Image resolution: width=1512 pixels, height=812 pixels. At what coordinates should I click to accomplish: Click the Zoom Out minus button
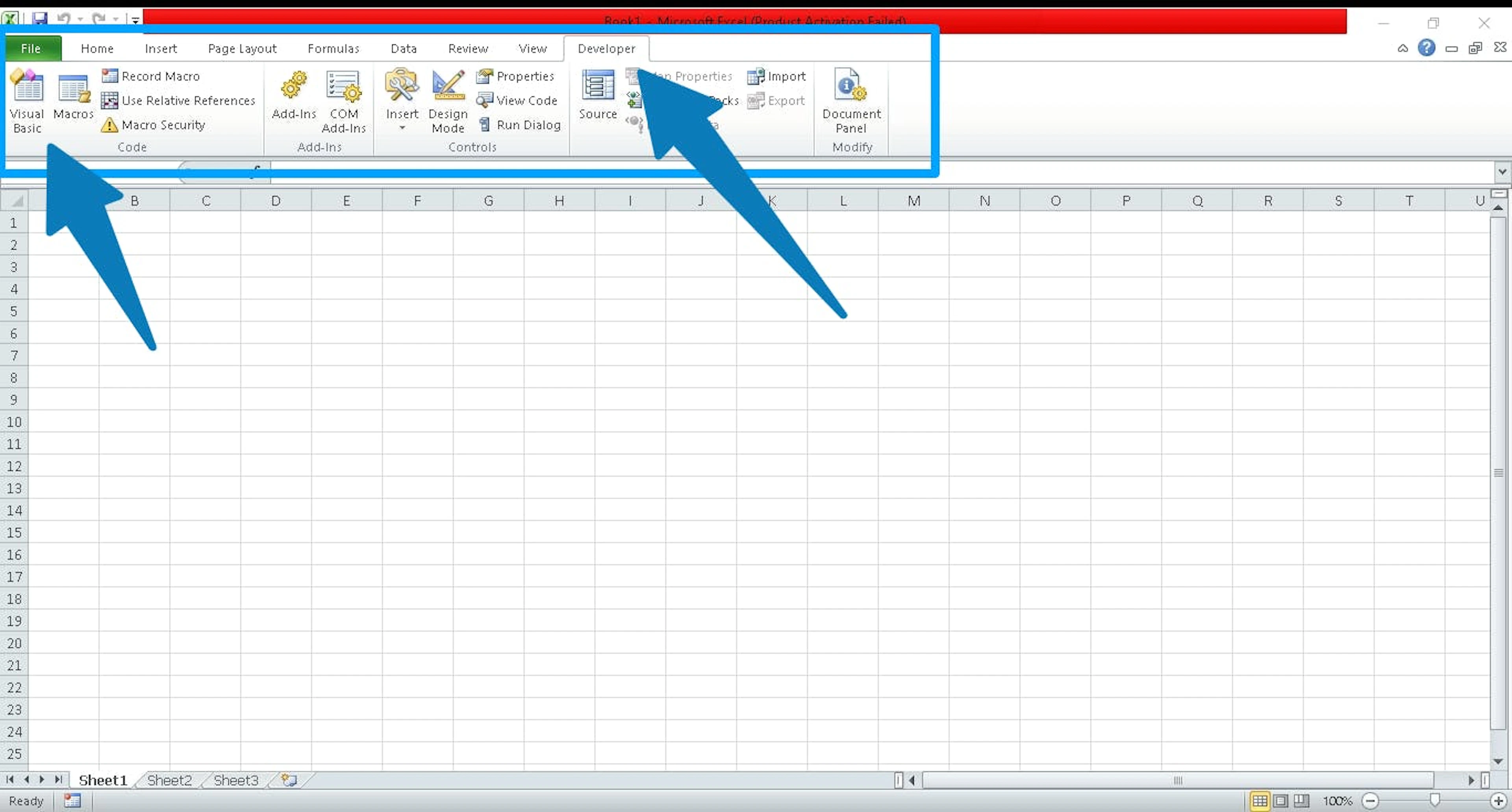click(x=1371, y=801)
